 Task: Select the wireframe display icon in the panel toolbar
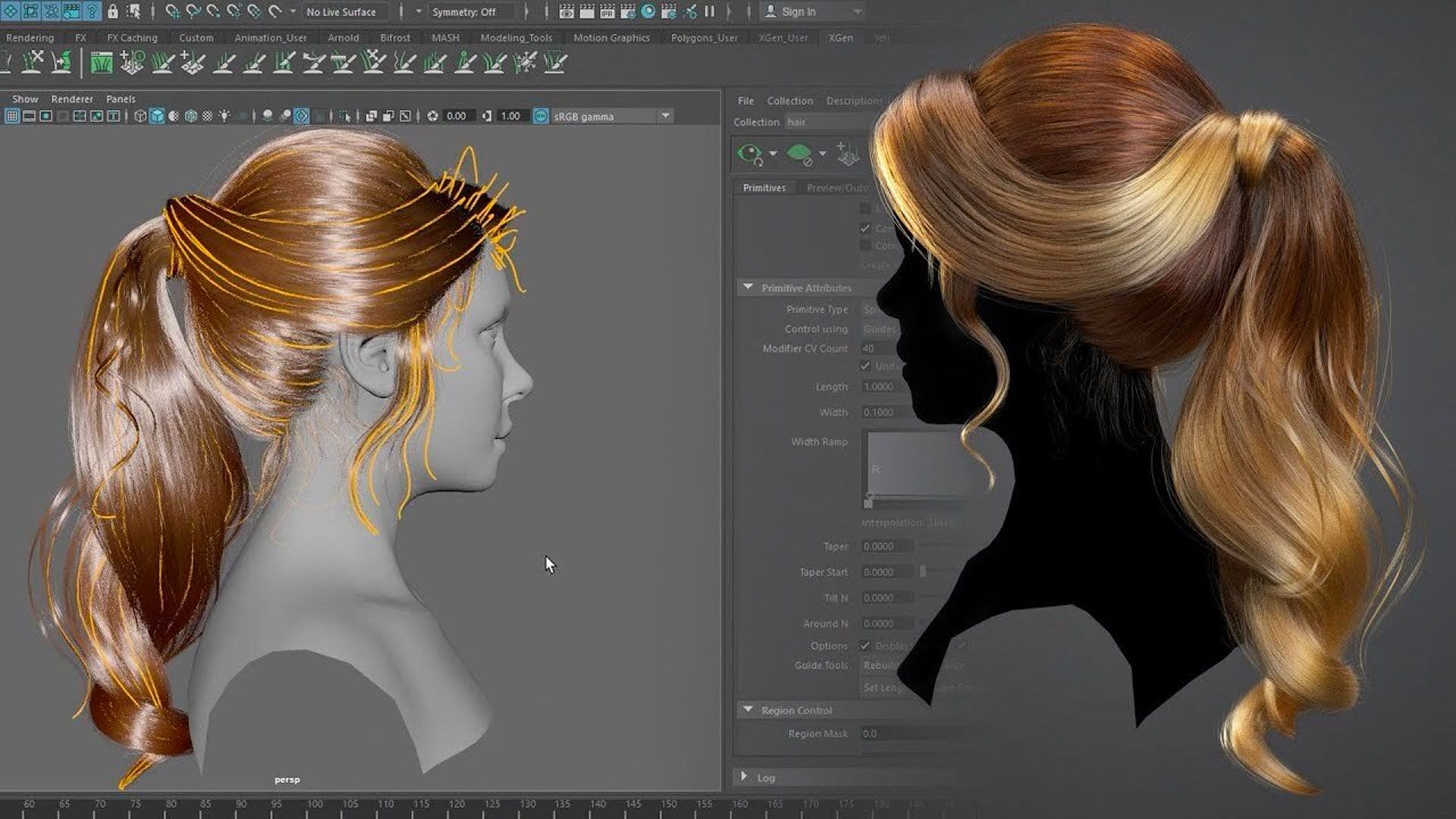coord(140,117)
